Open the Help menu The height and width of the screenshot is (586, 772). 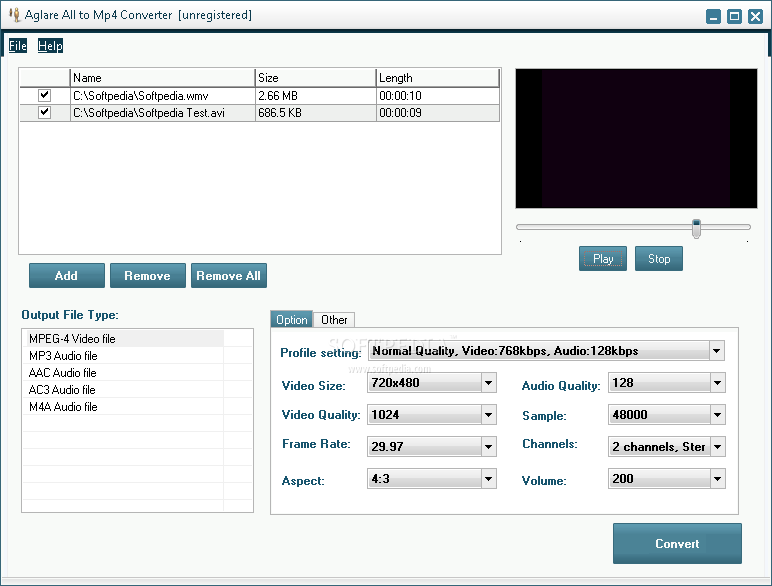[50, 46]
